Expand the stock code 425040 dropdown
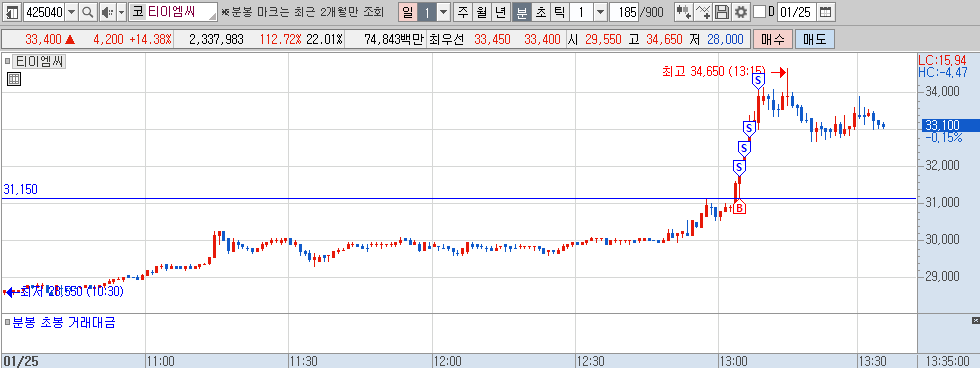Viewport: 980px width, 368px height. 71,12
